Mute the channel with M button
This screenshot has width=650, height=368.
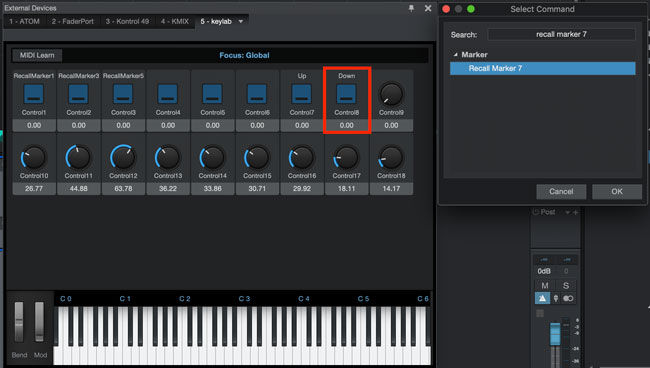[545, 286]
